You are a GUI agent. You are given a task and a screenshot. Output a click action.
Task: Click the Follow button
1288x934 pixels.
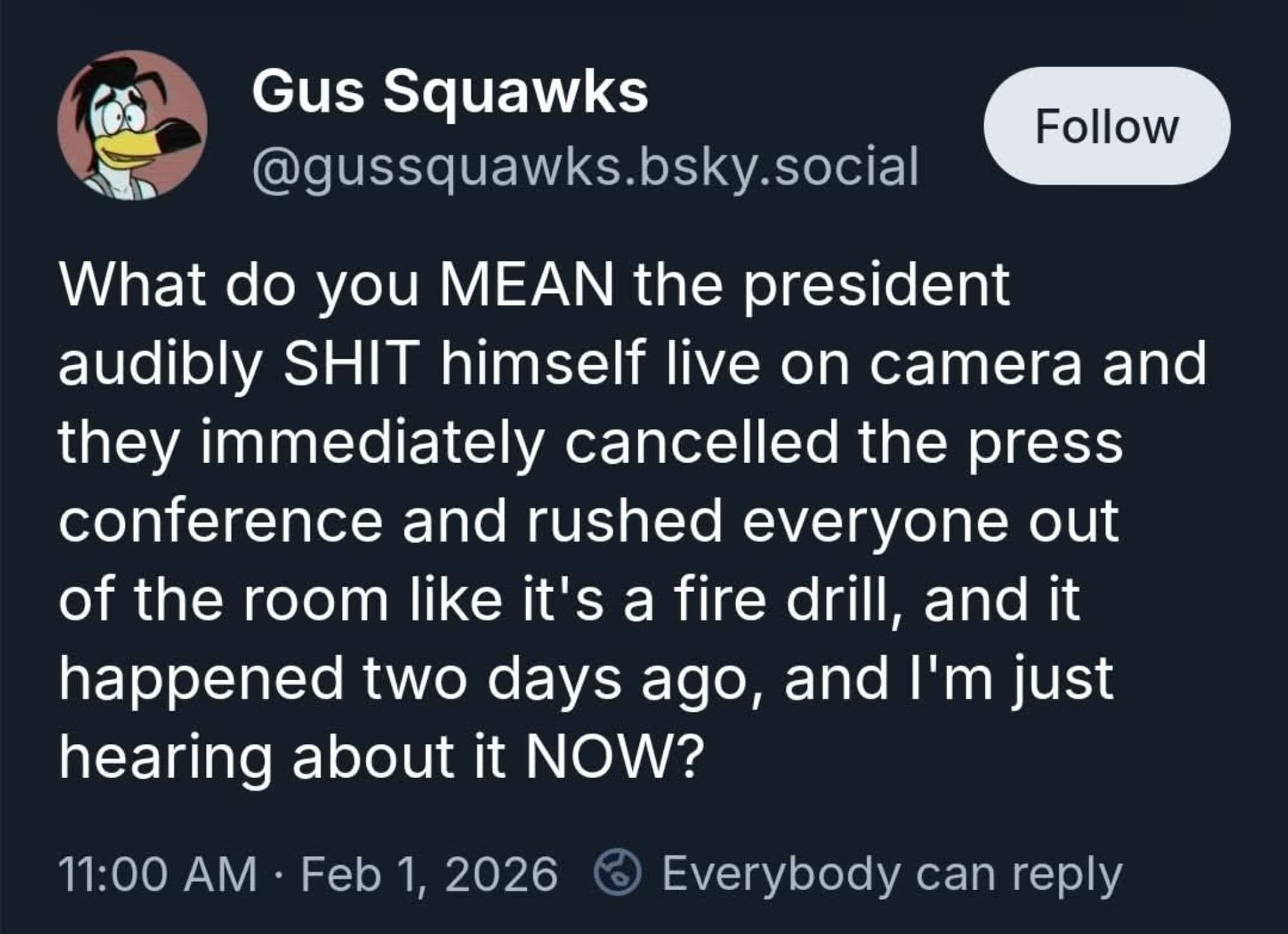pyautogui.click(x=1106, y=126)
